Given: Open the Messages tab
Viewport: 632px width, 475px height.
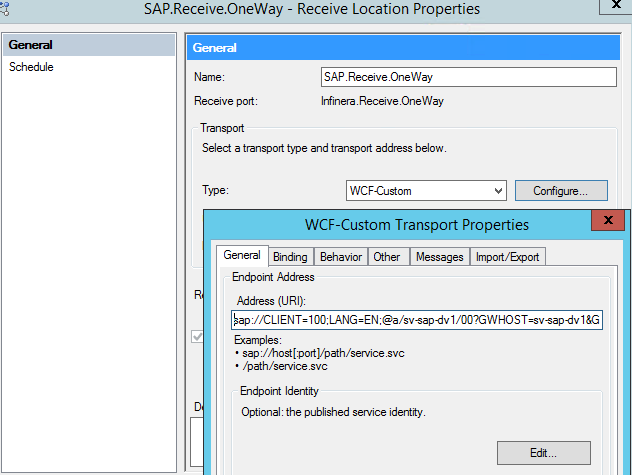Looking at the screenshot, I should (440, 257).
